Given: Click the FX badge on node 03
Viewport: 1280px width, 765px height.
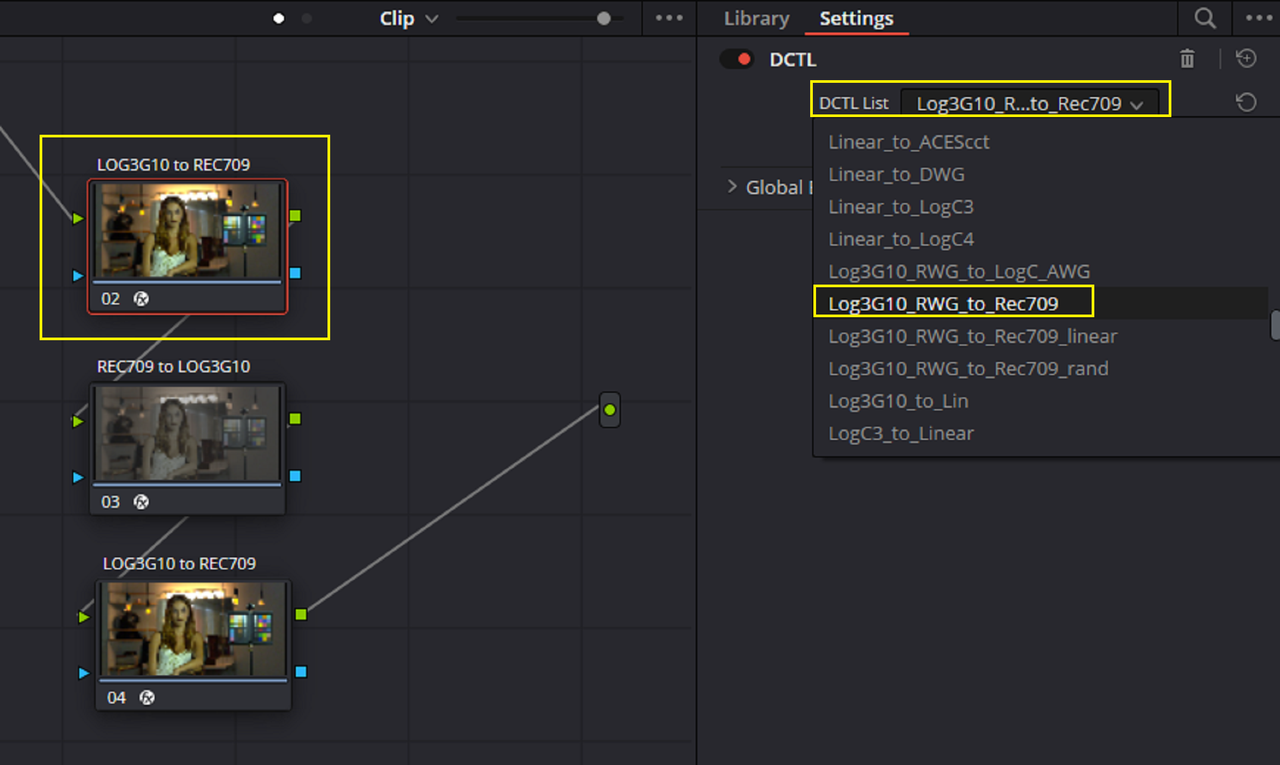Looking at the screenshot, I should click(x=141, y=501).
